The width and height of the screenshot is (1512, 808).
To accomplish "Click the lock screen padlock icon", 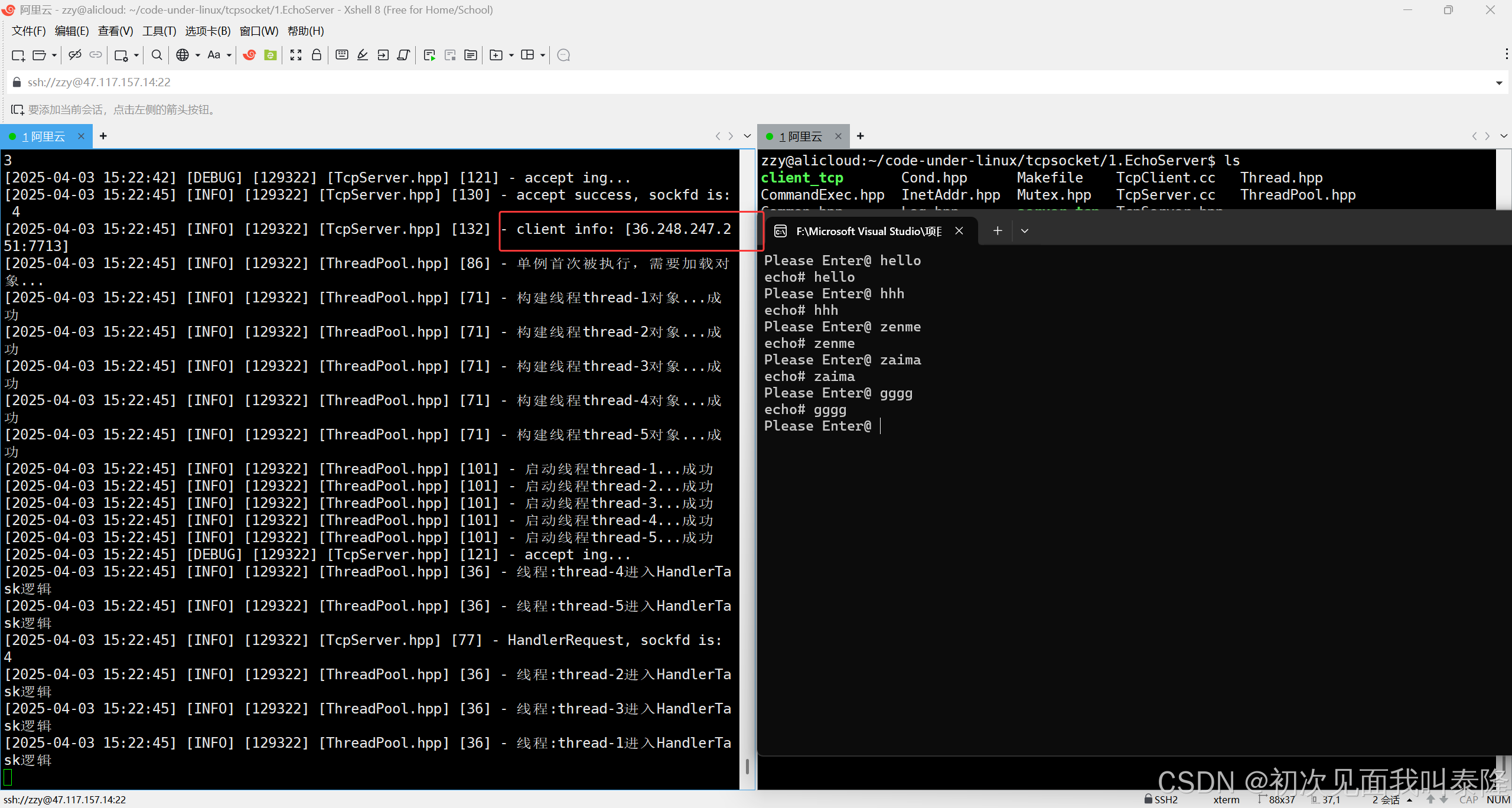I will [x=317, y=55].
